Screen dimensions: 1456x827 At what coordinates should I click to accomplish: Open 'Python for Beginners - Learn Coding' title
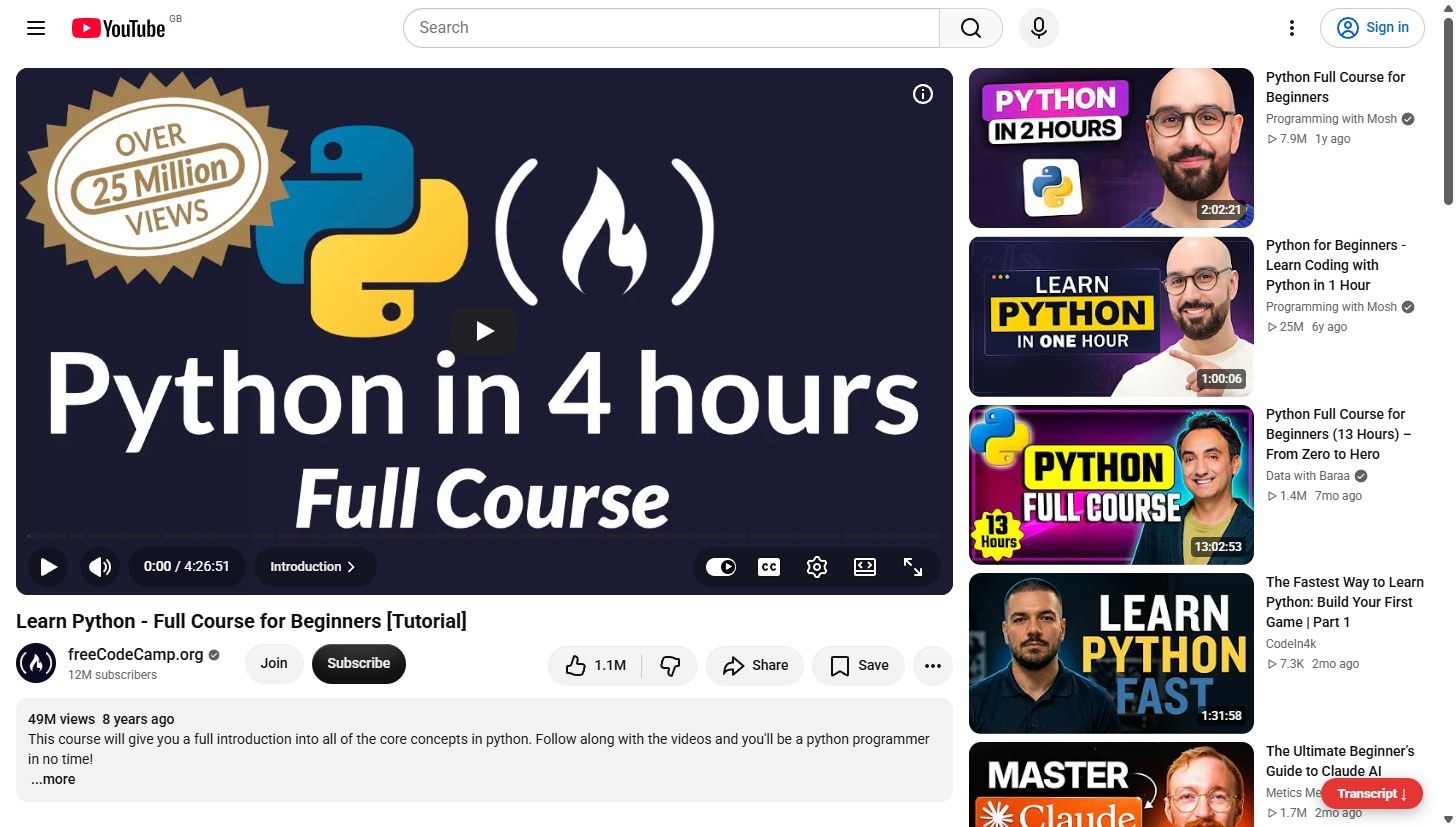coord(1336,265)
